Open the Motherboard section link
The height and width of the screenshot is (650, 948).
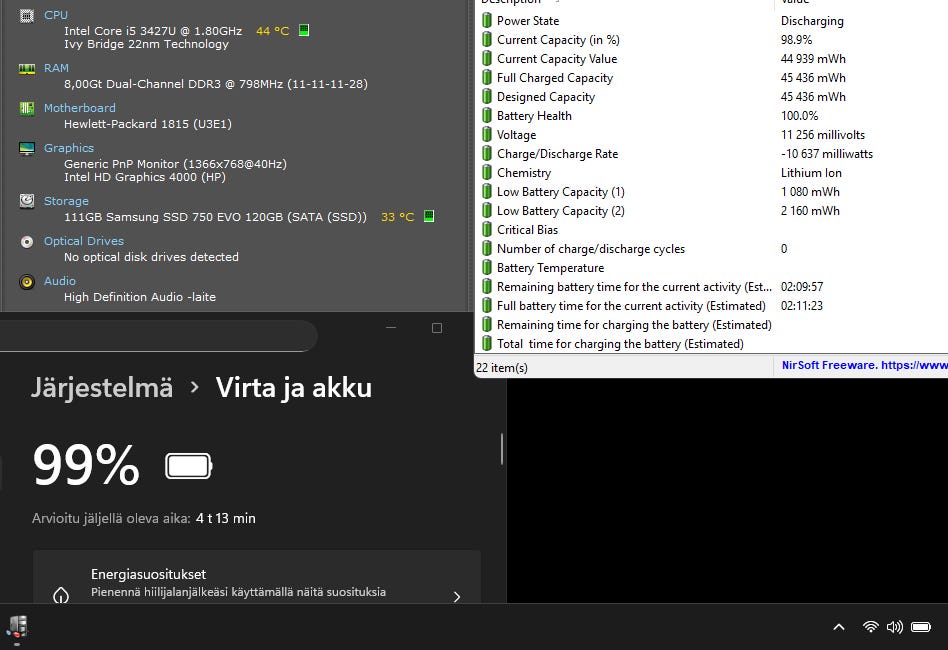coord(80,108)
